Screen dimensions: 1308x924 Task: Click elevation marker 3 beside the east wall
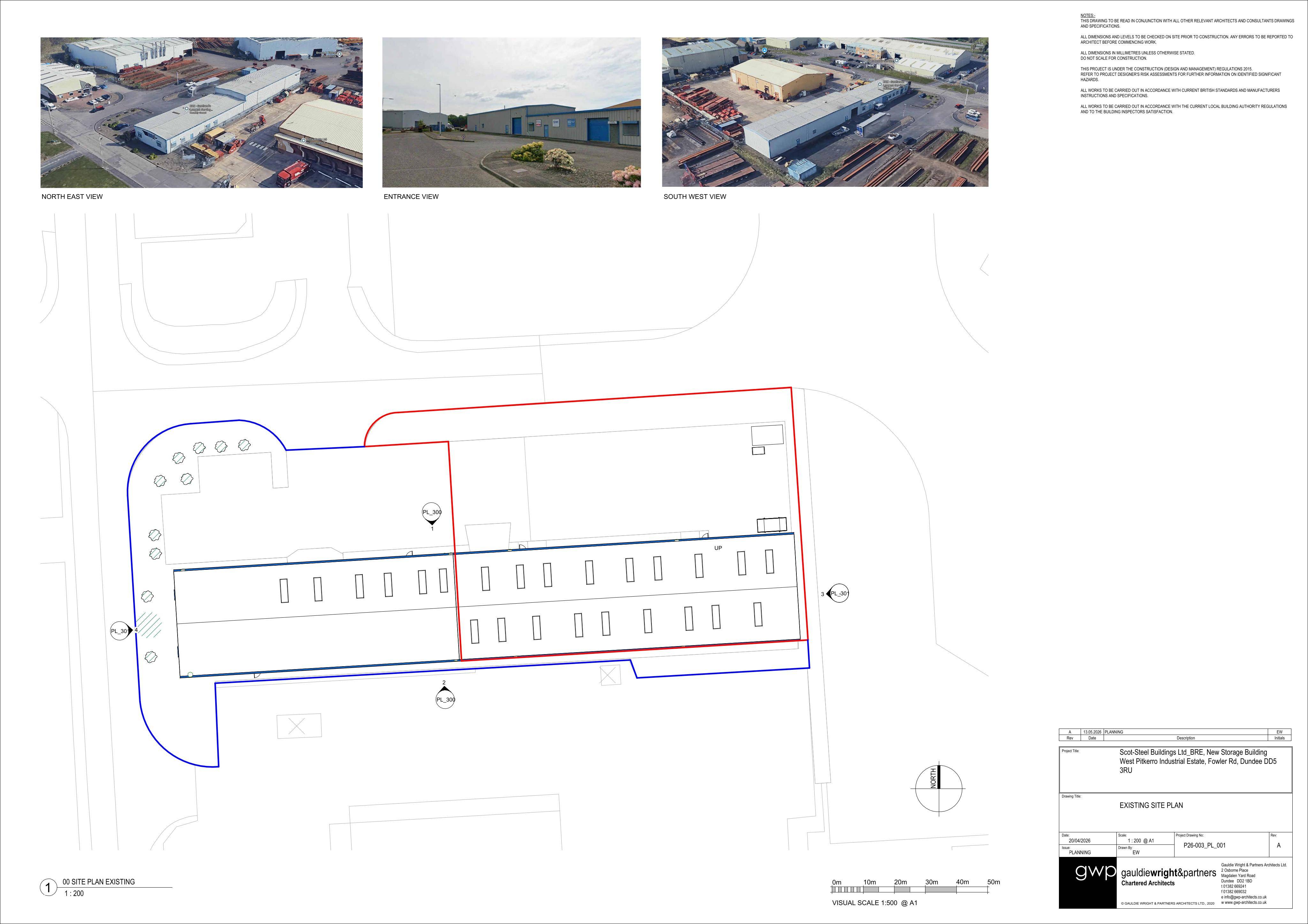point(837,594)
